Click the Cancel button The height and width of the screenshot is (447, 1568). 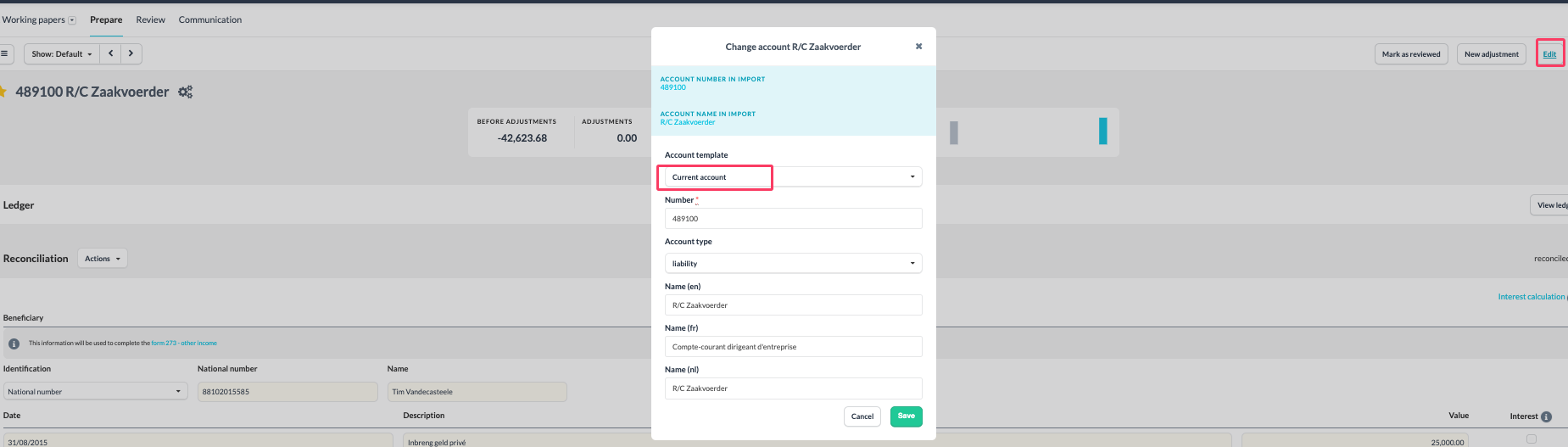point(862,416)
